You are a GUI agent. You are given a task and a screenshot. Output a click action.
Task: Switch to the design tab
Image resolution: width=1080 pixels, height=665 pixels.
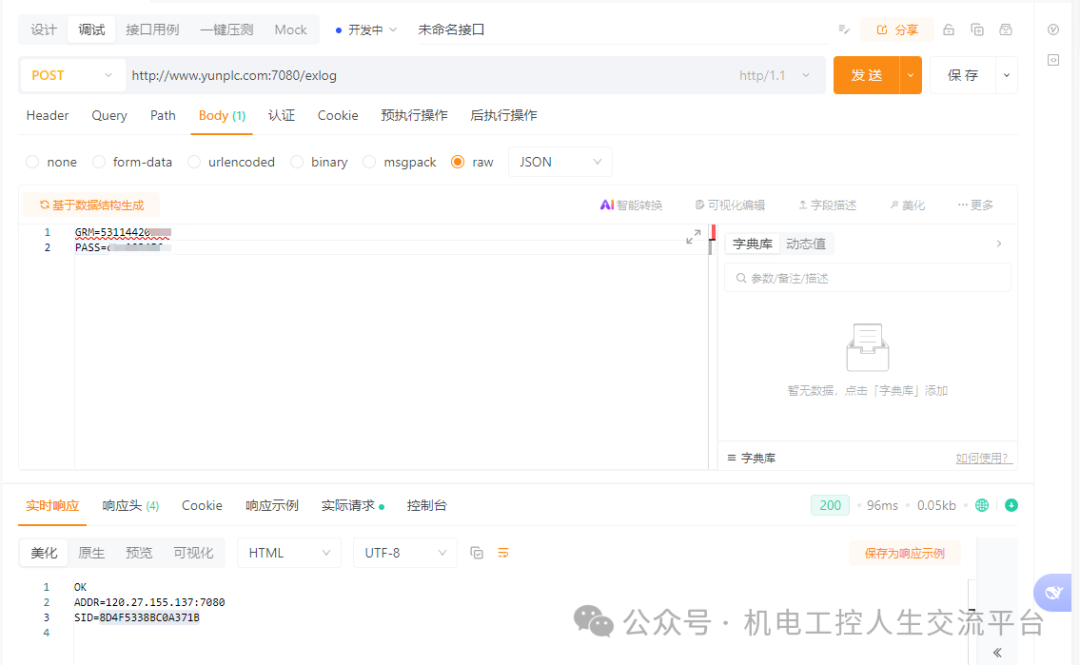(x=43, y=30)
